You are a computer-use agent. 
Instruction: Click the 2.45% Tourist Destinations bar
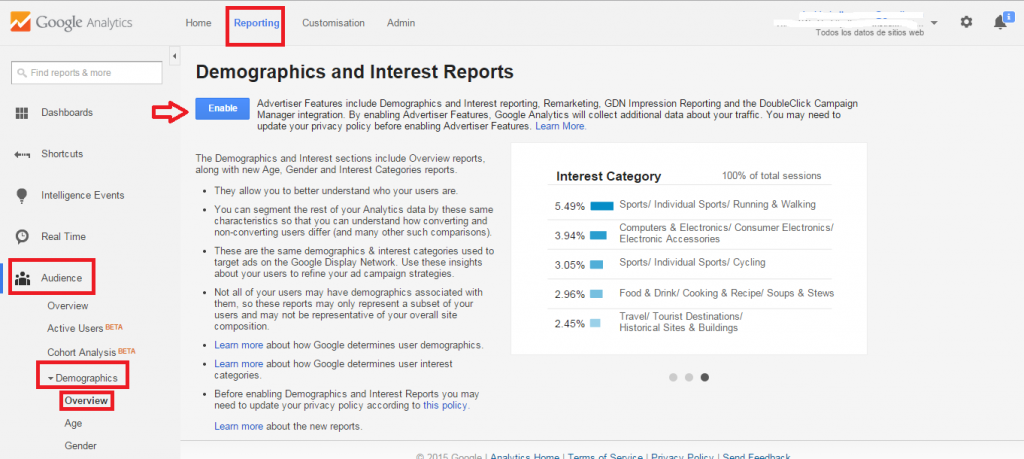tap(595, 323)
